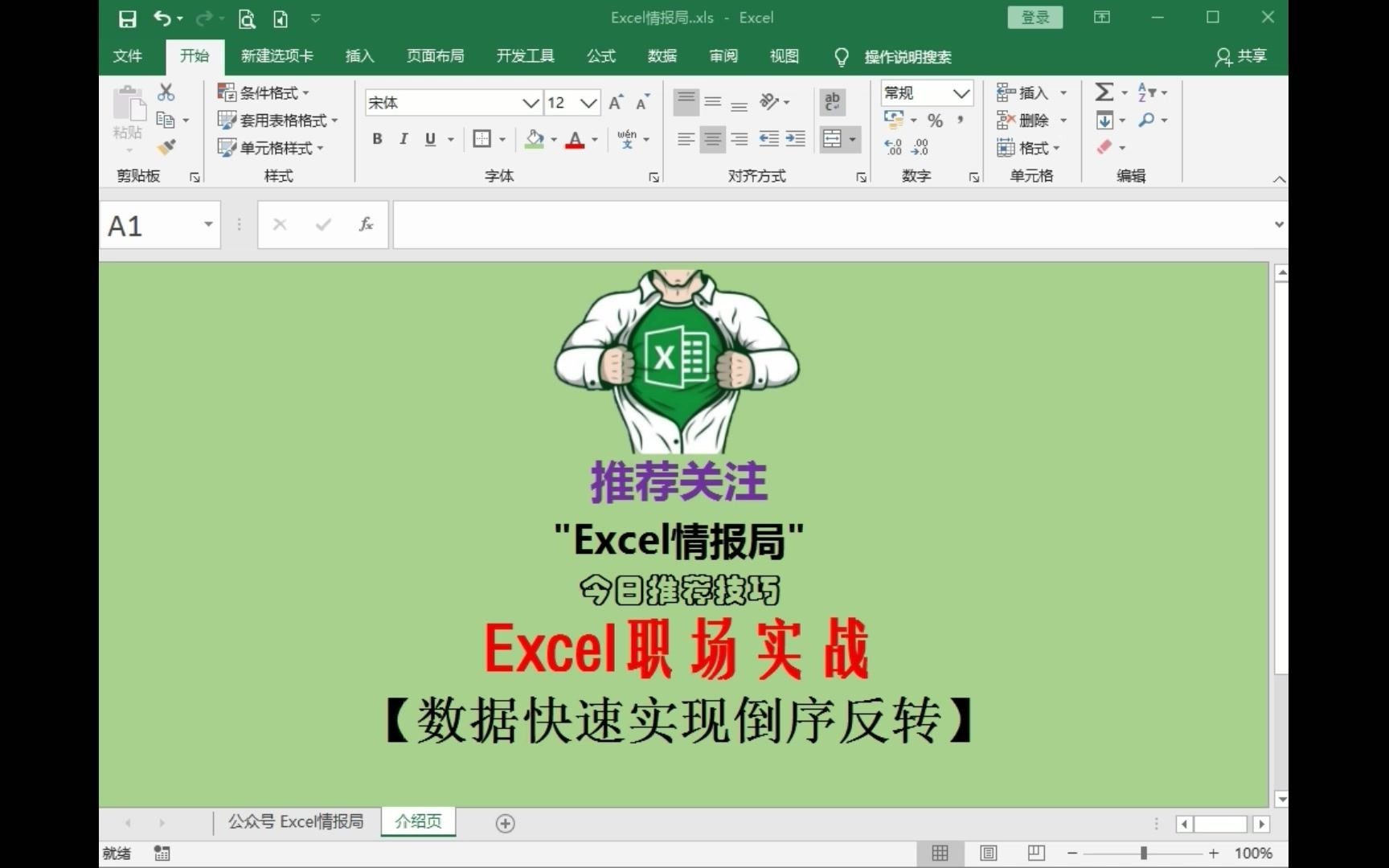The height and width of the screenshot is (868, 1389).
Task: Open the 文件 File menu
Action: [x=128, y=55]
